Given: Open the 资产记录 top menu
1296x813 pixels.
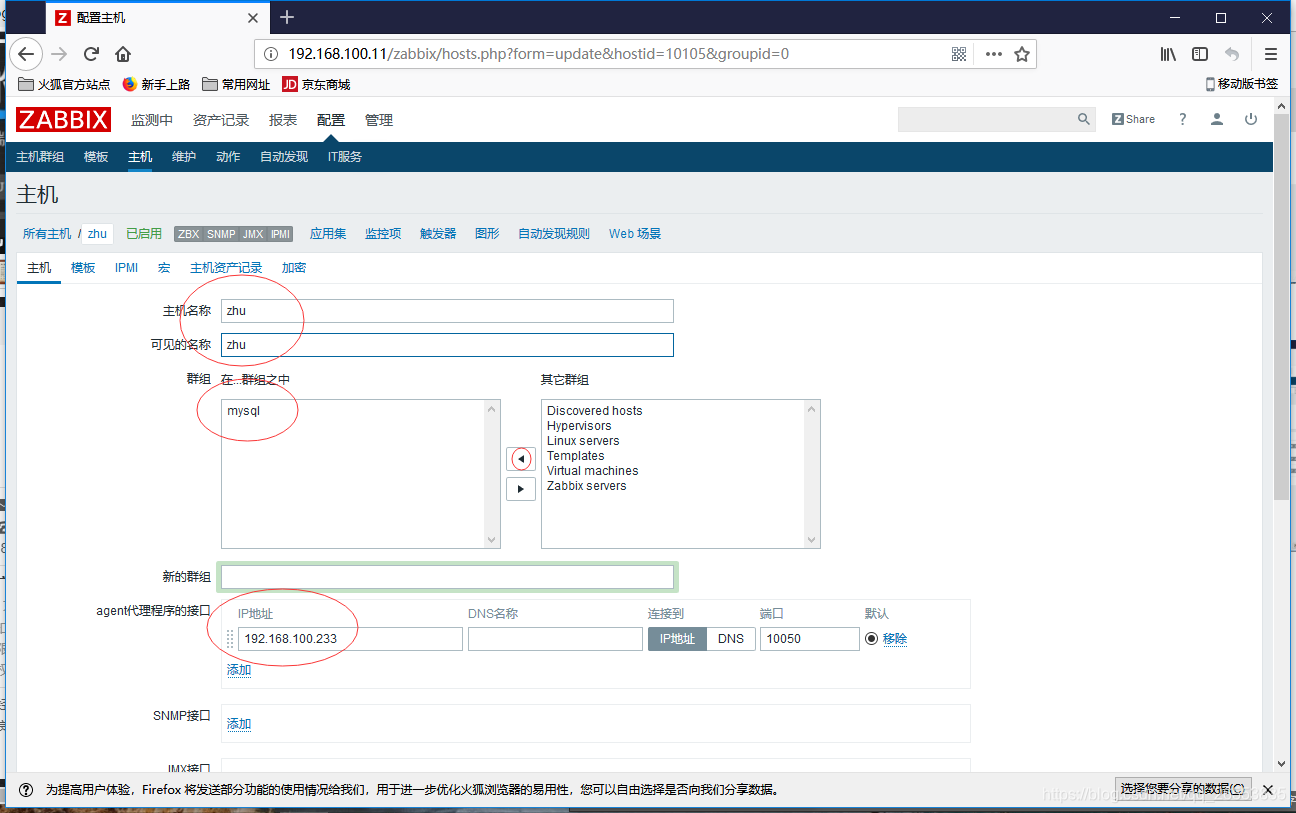Looking at the screenshot, I should point(221,120).
